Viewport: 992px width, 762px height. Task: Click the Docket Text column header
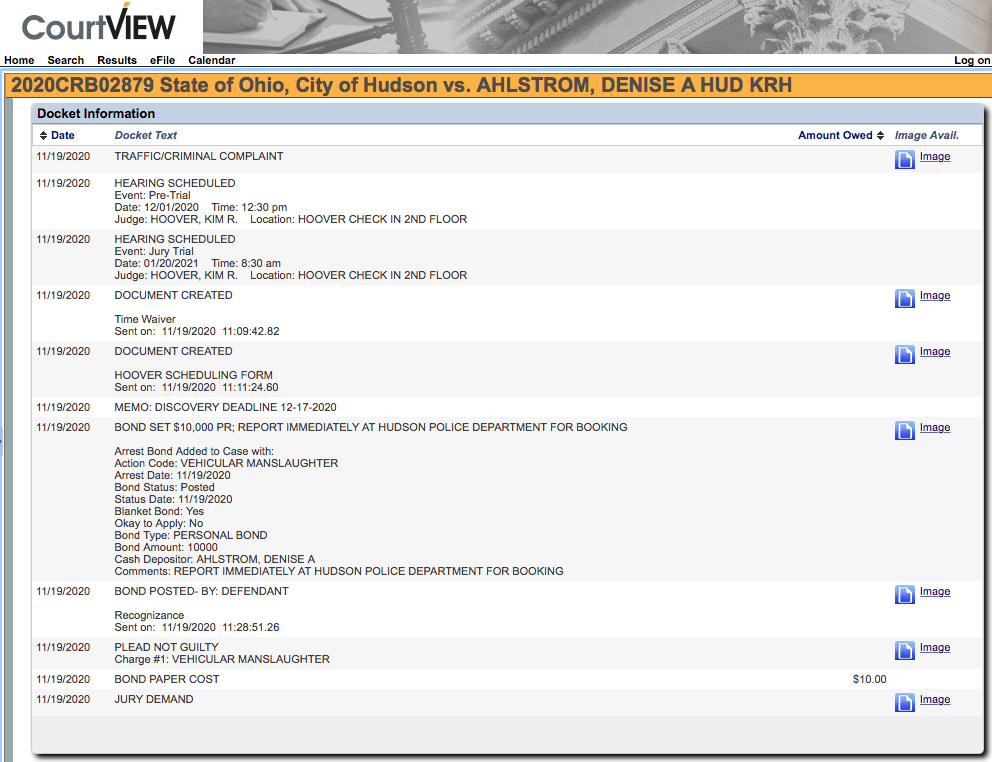click(x=146, y=135)
